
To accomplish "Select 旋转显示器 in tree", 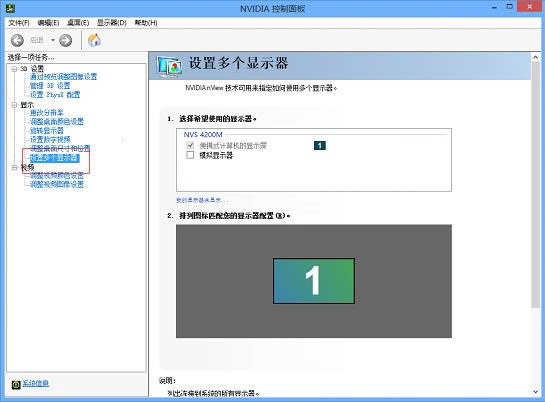I will tap(47, 131).
